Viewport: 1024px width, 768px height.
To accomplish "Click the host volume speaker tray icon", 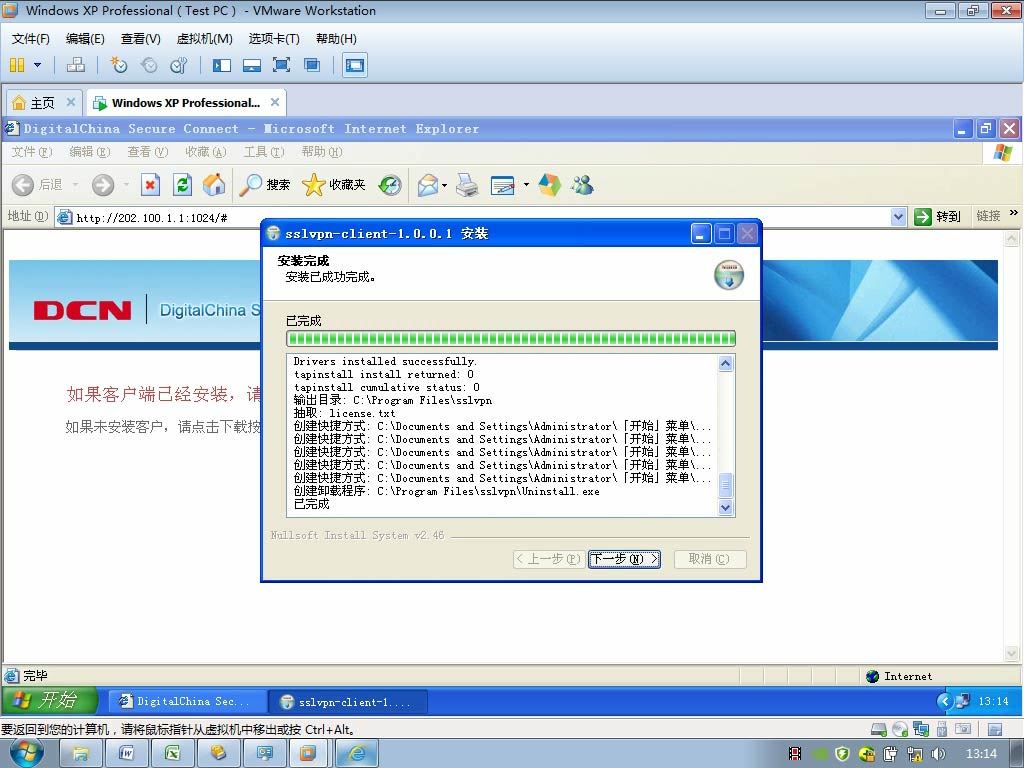I will tap(938, 754).
